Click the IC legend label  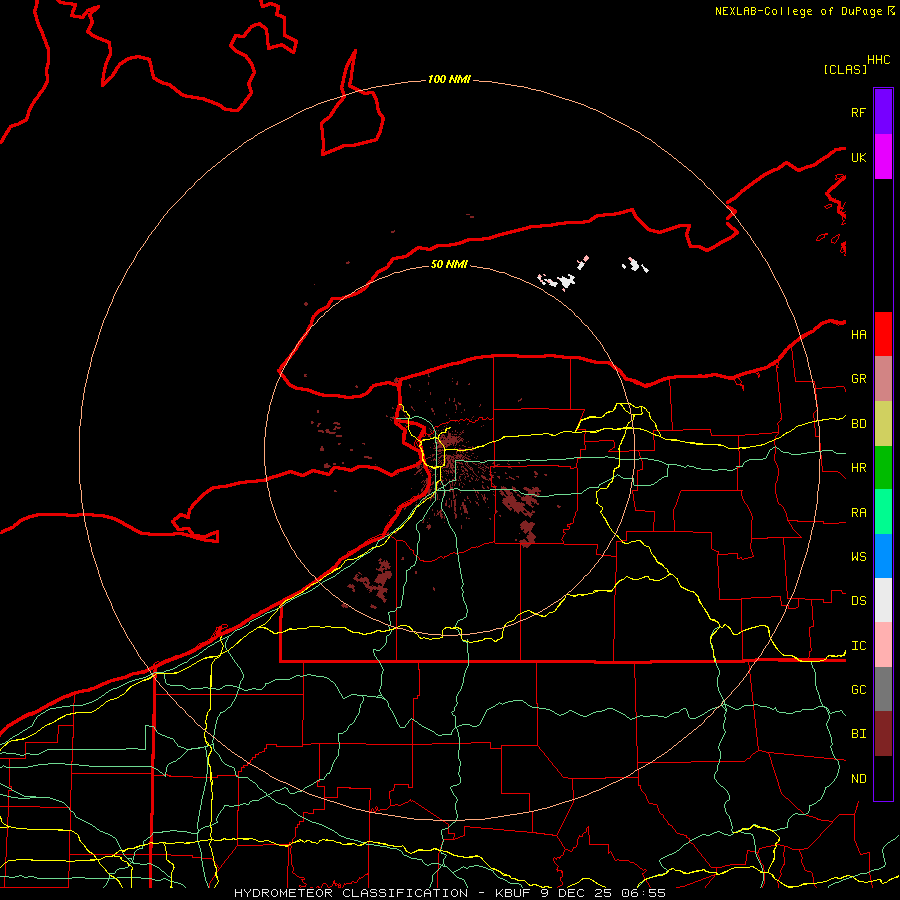(x=858, y=645)
